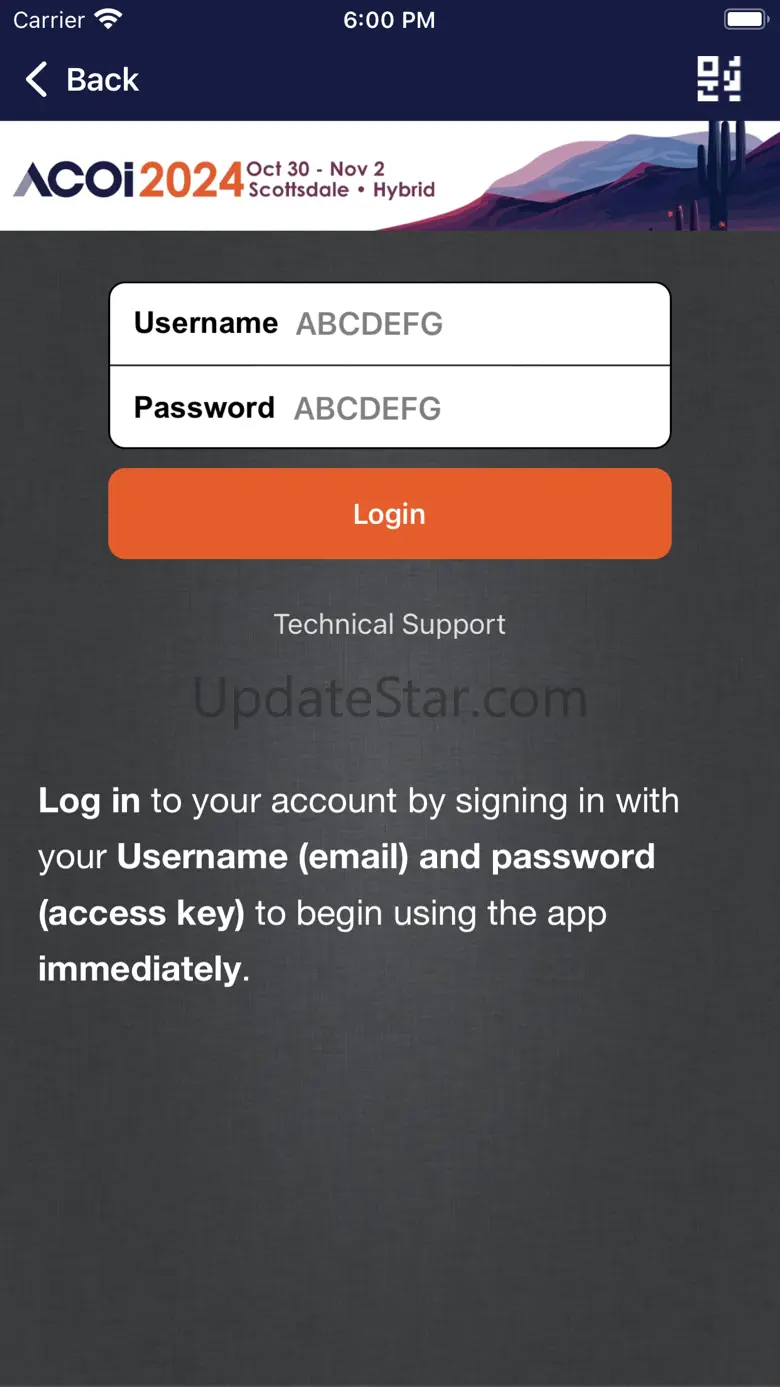This screenshot has width=780, height=1387.
Task: Click the bold Username label
Action: (206, 323)
